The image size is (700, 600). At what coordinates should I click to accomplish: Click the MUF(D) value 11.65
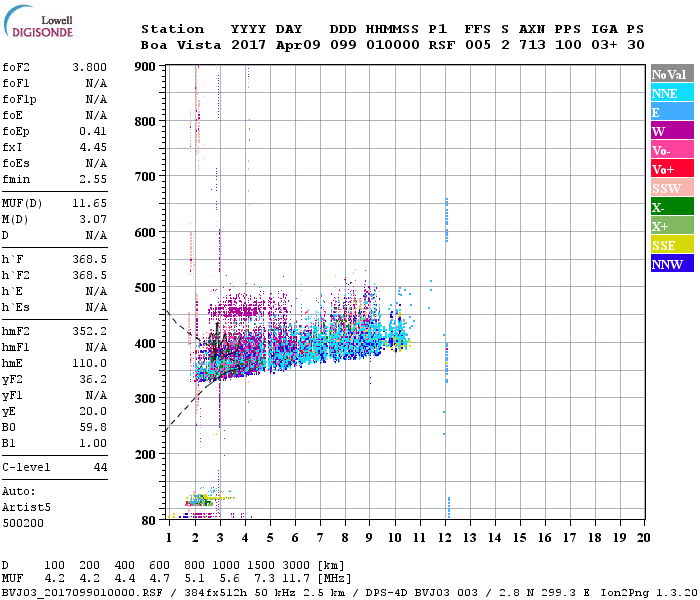coord(89,203)
